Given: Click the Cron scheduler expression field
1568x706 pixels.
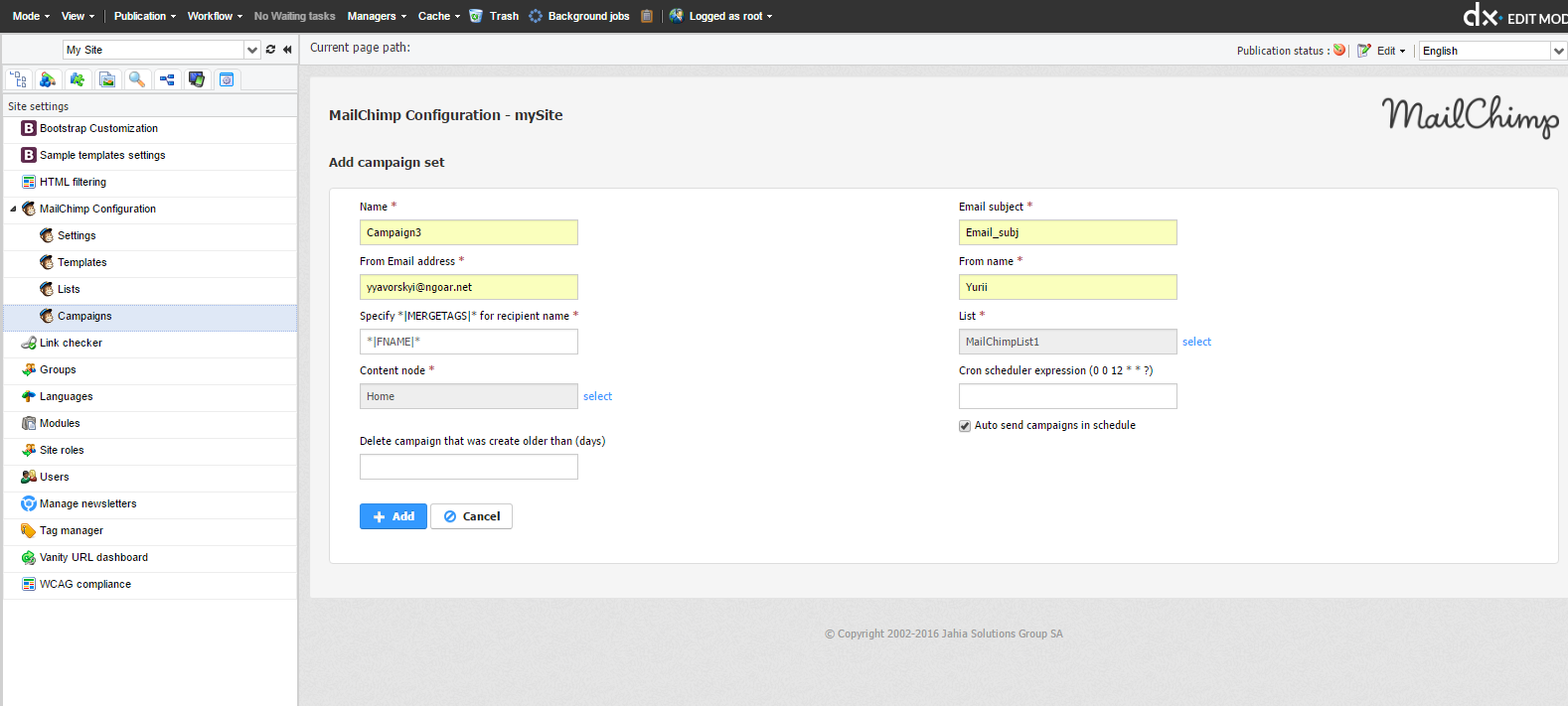Looking at the screenshot, I should pos(1067,396).
